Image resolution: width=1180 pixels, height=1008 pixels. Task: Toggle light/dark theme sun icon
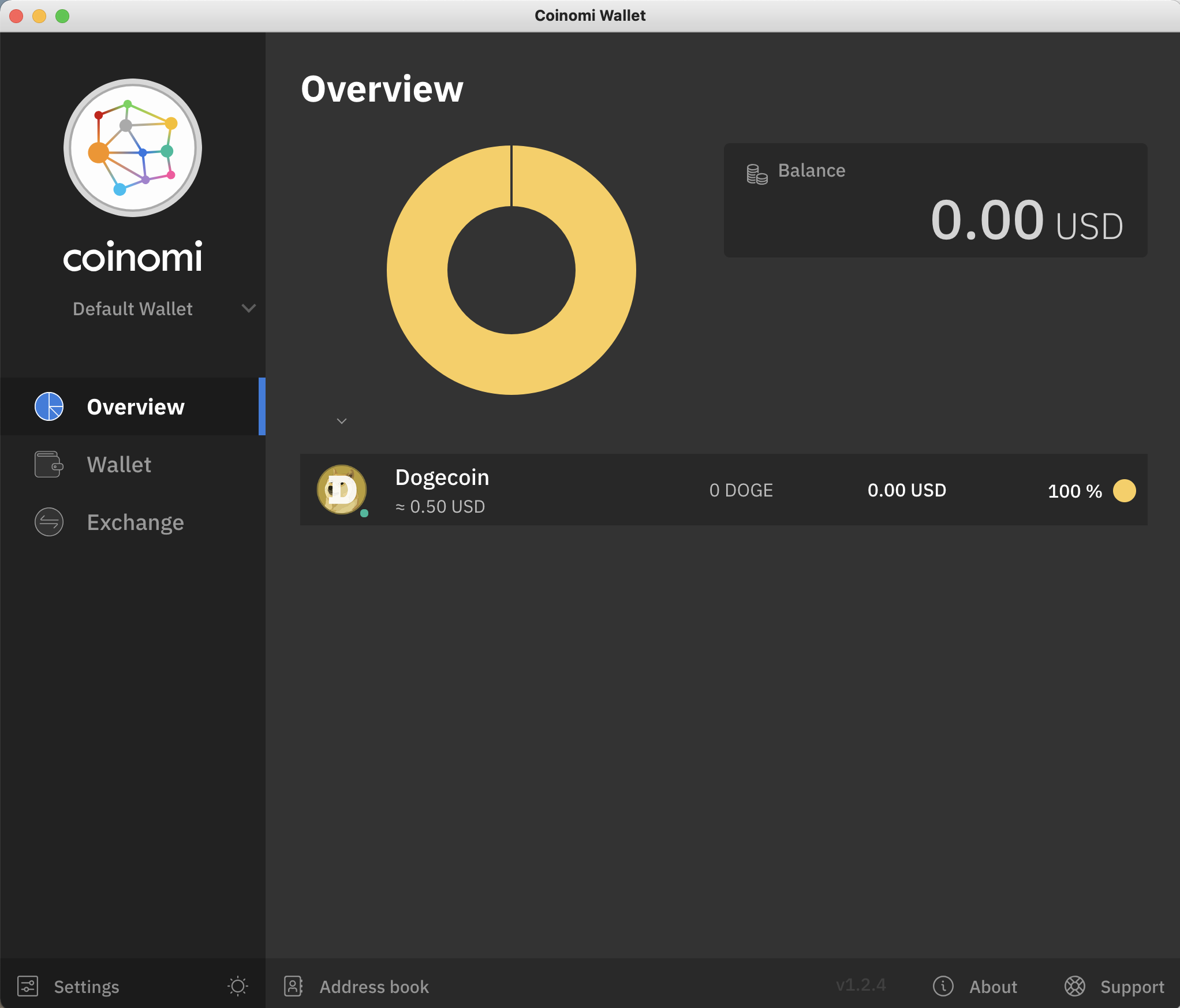[x=238, y=986]
